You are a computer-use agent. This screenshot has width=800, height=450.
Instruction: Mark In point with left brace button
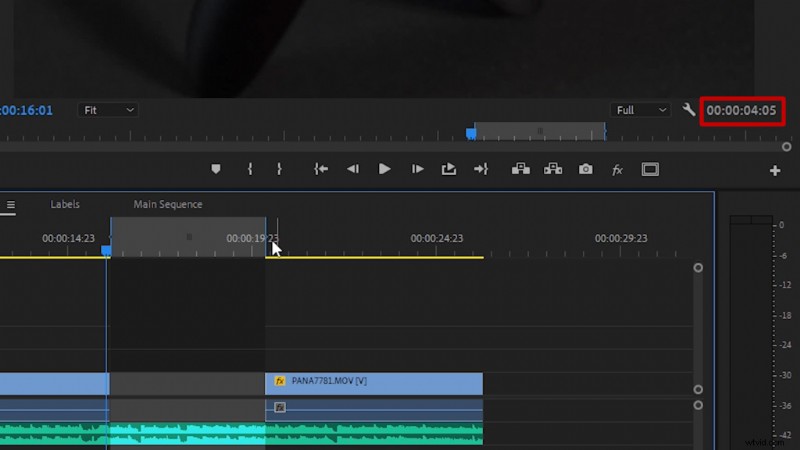point(250,169)
